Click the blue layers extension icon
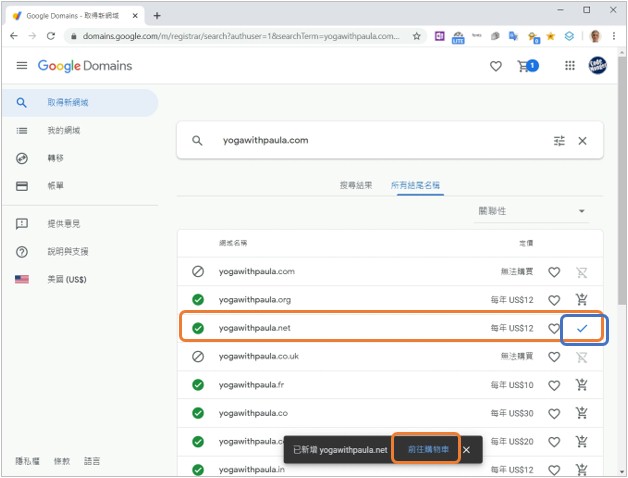The width and height of the screenshot is (628, 478). click(x=569, y=36)
